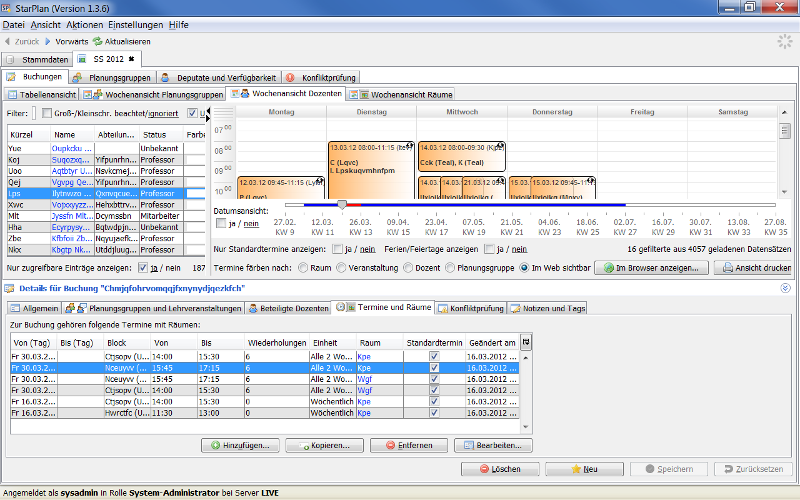Open the Konfliktprüfung tab with red icon
The width and height of the screenshot is (800, 500).
(321, 78)
